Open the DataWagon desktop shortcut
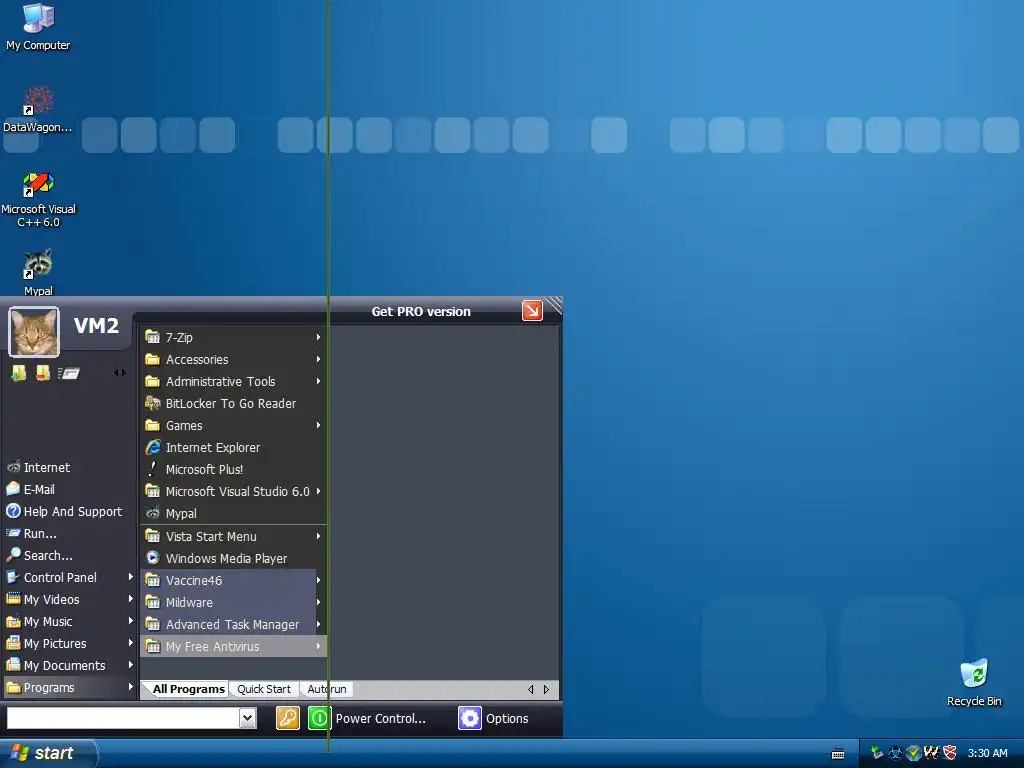Screen dimensions: 1024x768 pyautogui.click(x=38, y=109)
